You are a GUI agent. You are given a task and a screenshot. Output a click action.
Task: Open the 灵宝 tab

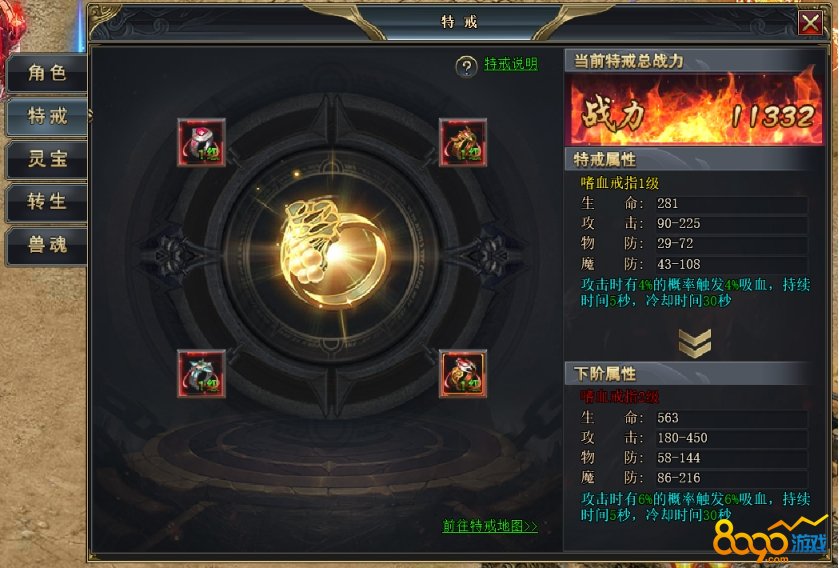pyautogui.click(x=47, y=159)
